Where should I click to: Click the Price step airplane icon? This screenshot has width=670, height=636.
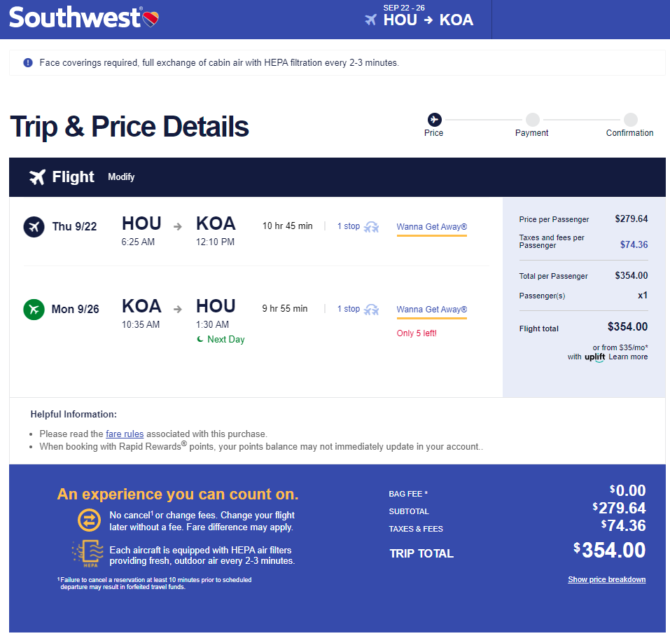pos(434,119)
